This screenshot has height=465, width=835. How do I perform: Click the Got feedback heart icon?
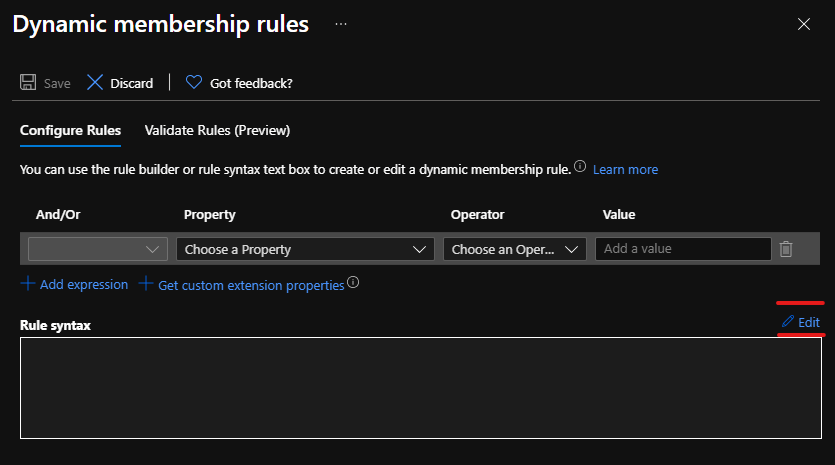click(x=194, y=83)
